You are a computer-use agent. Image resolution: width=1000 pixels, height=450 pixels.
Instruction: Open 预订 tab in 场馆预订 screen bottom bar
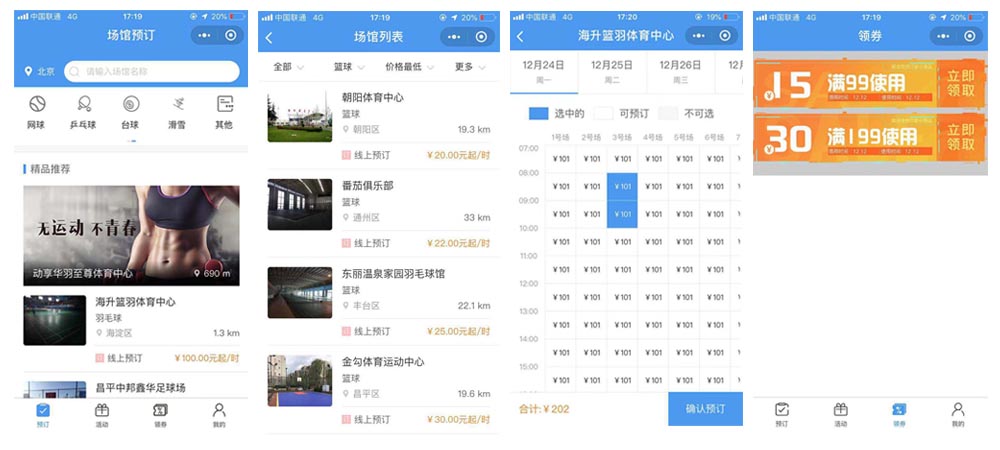(42, 416)
